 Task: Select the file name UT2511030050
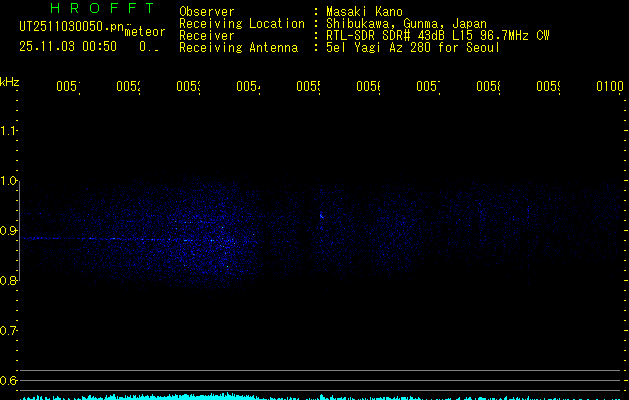(72, 27)
